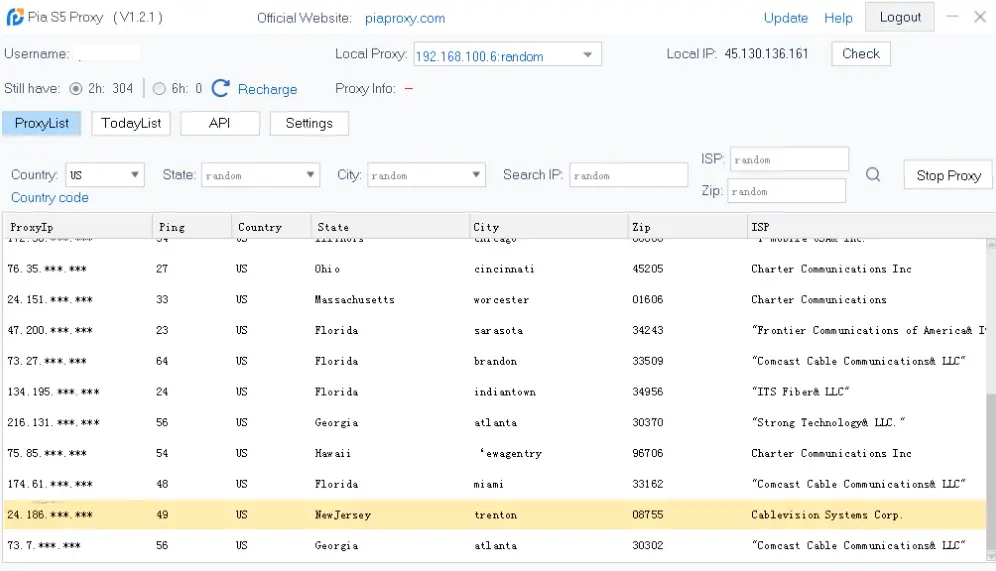Screen dimensions: 996x571
Task: Click the Stop Proxy button
Action: [948, 175]
